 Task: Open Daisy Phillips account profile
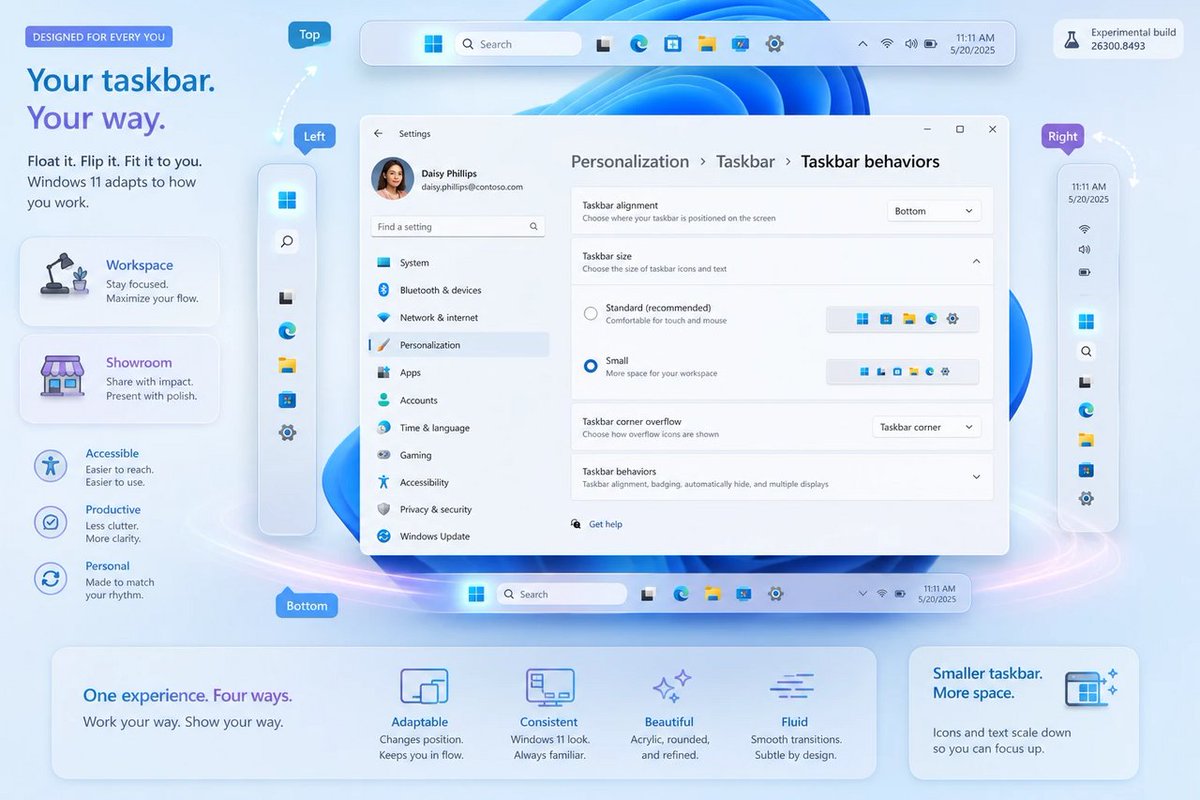click(447, 179)
